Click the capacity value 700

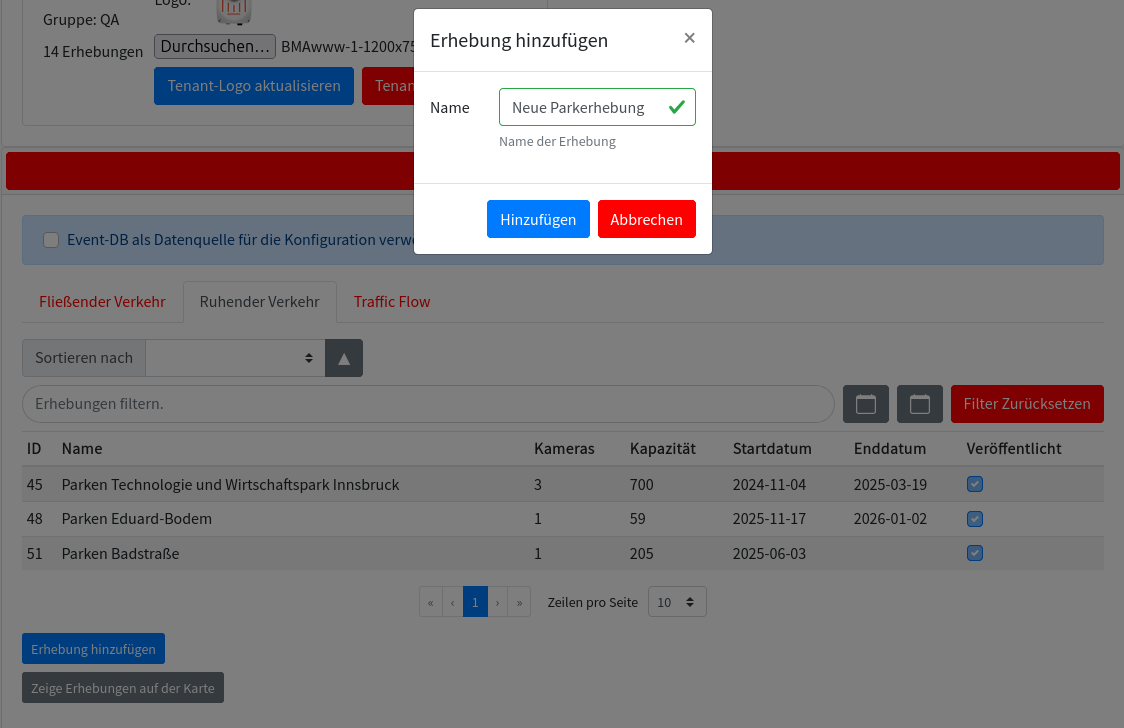click(x=642, y=485)
